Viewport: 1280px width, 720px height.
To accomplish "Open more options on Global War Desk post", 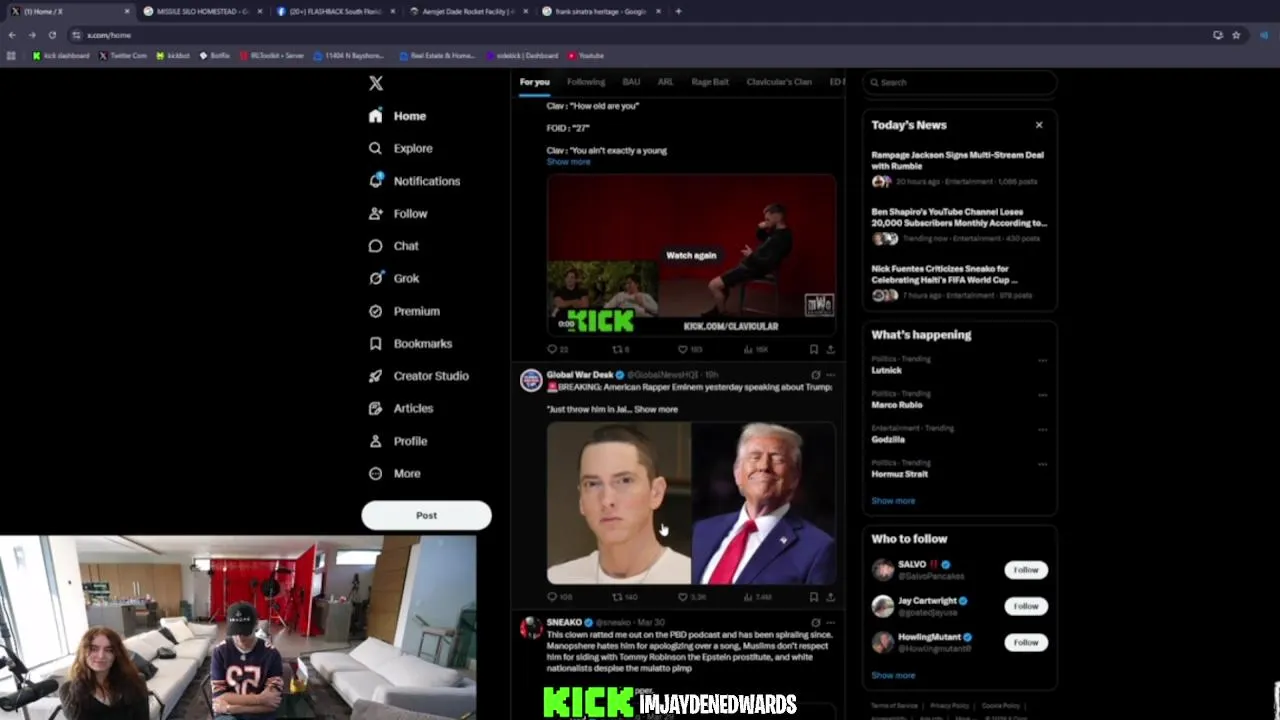I will (x=830, y=375).
